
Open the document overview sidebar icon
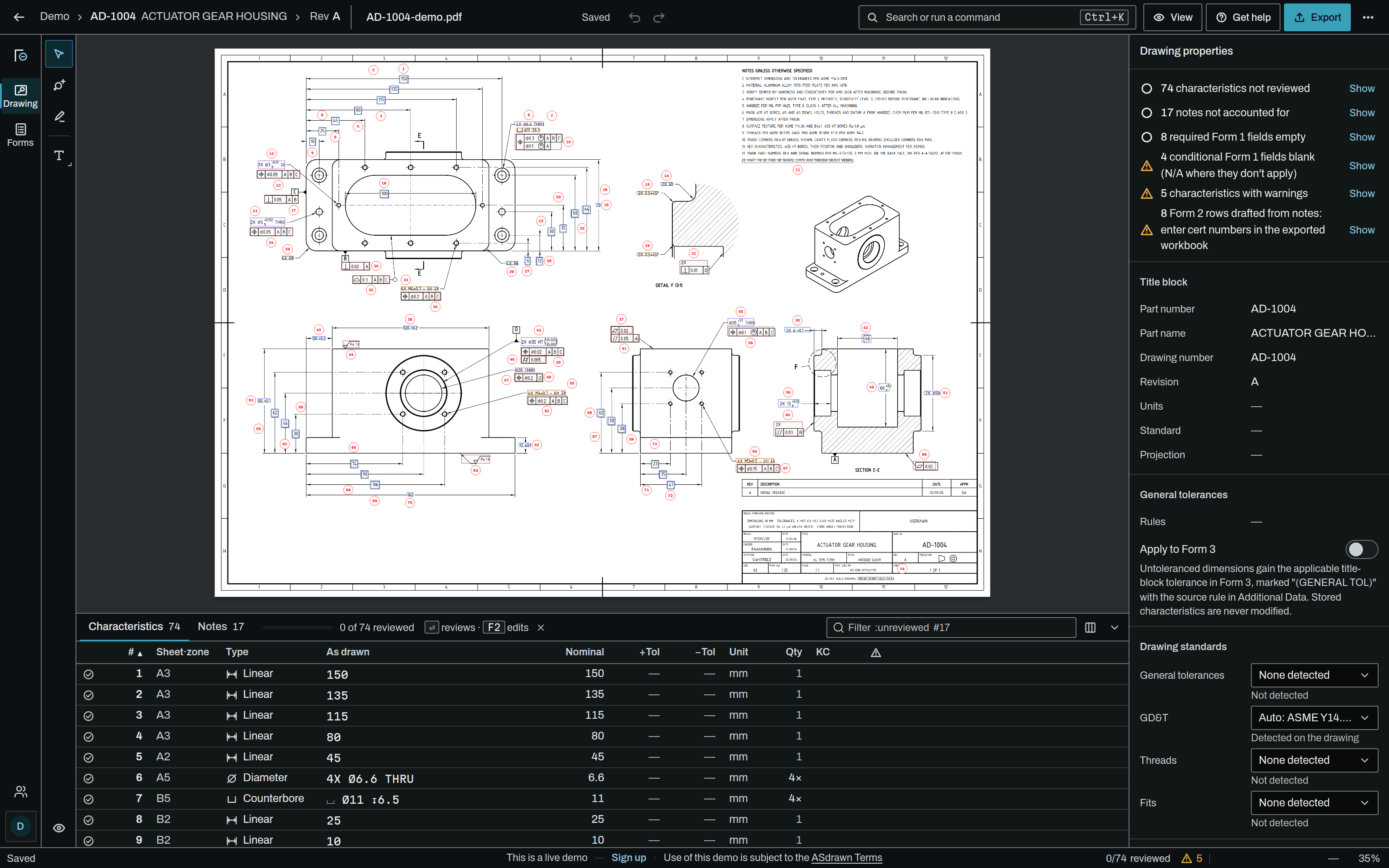pos(20,55)
